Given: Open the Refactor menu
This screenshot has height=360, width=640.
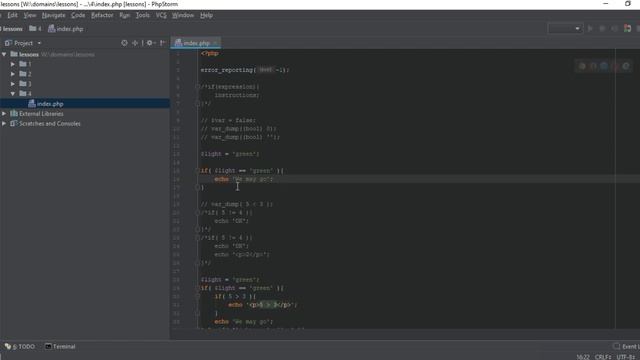Looking at the screenshot, I should [x=102, y=15].
